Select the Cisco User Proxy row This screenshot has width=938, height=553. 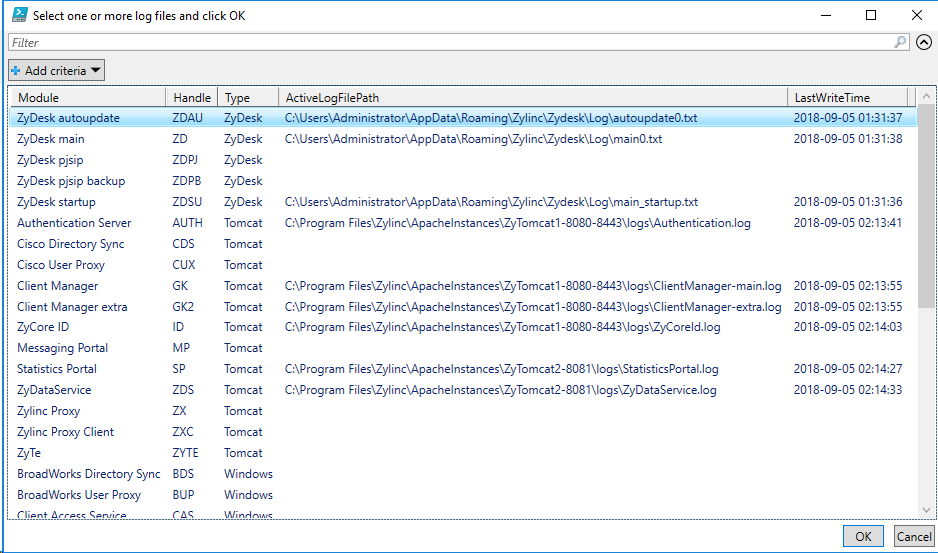(463, 265)
